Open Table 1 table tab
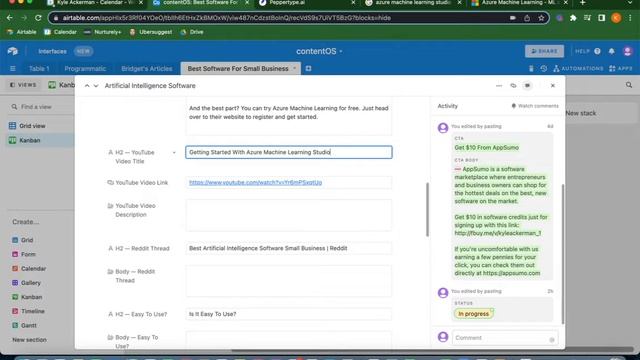The width and height of the screenshot is (640, 360). click(x=39, y=69)
